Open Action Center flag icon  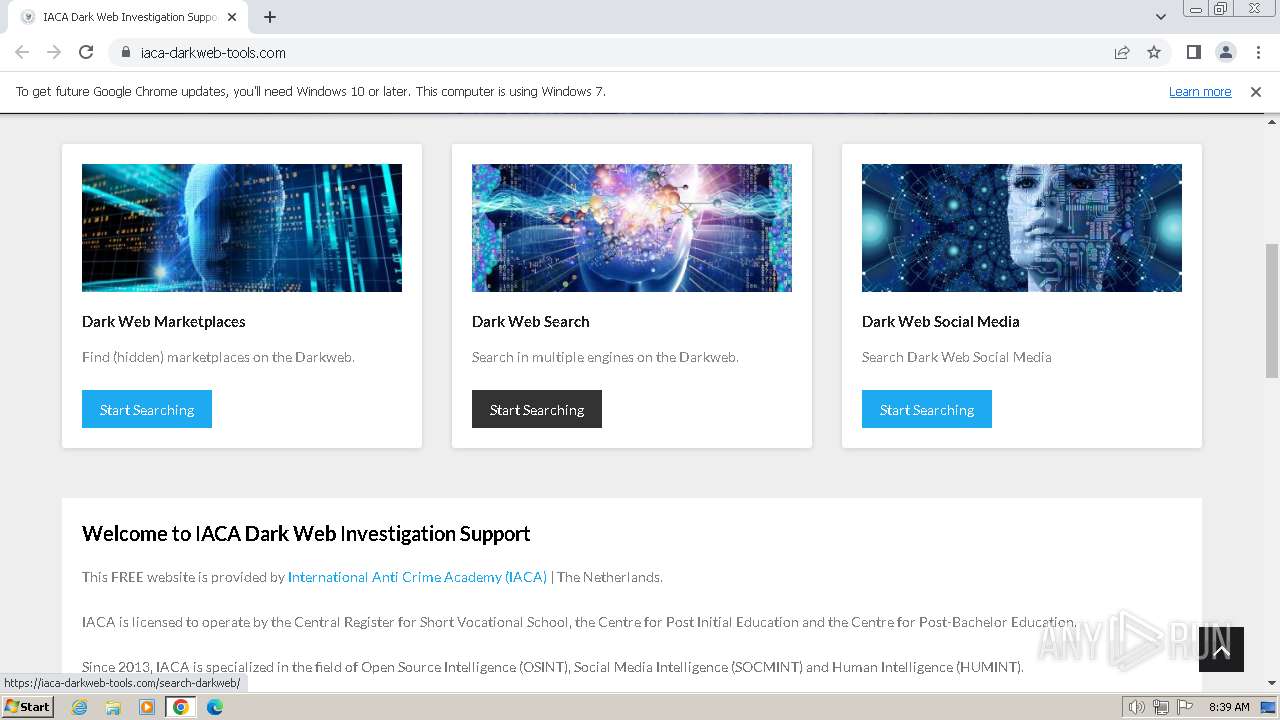pyautogui.click(x=1185, y=707)
